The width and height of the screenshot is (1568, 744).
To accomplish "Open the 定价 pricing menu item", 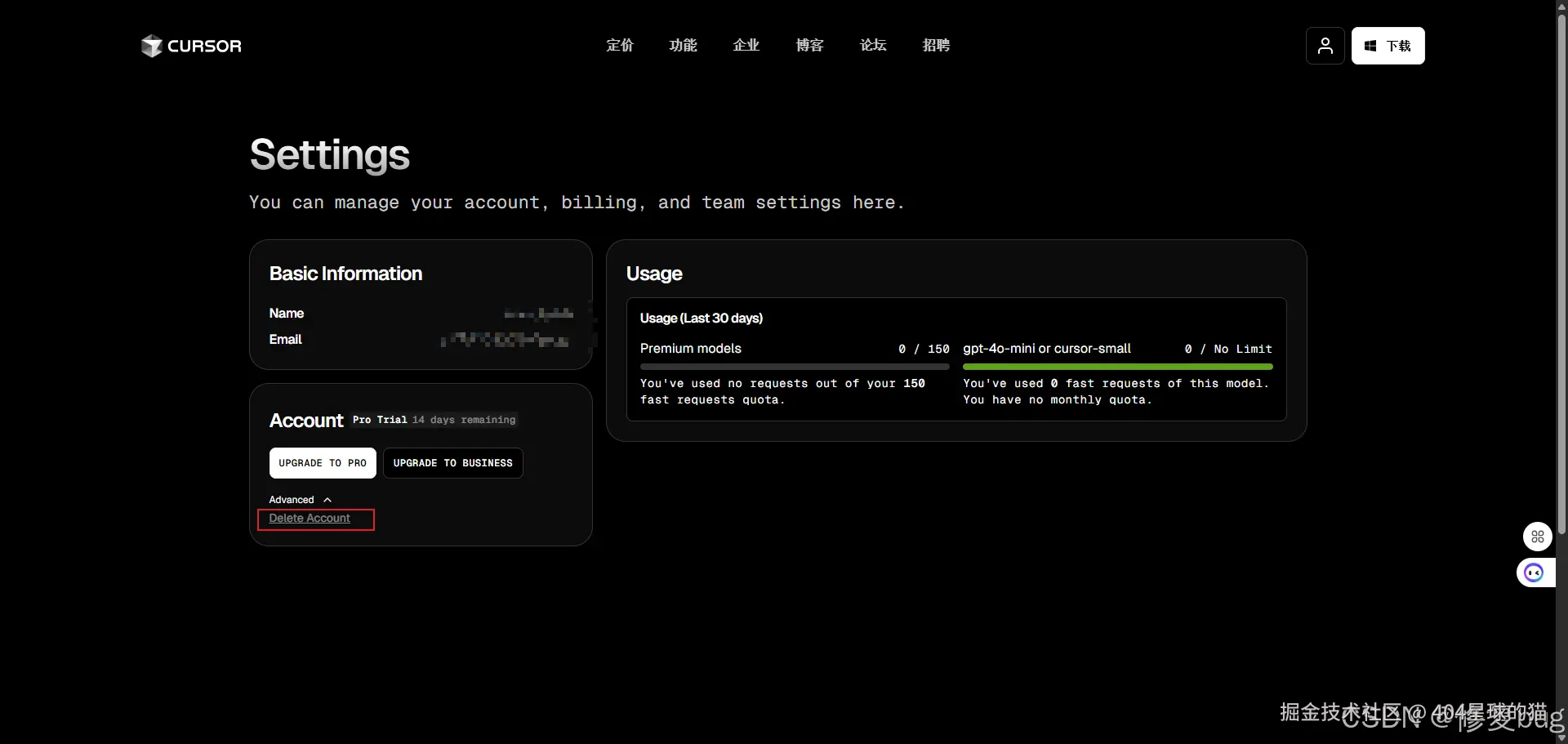I will coord(620,46).
